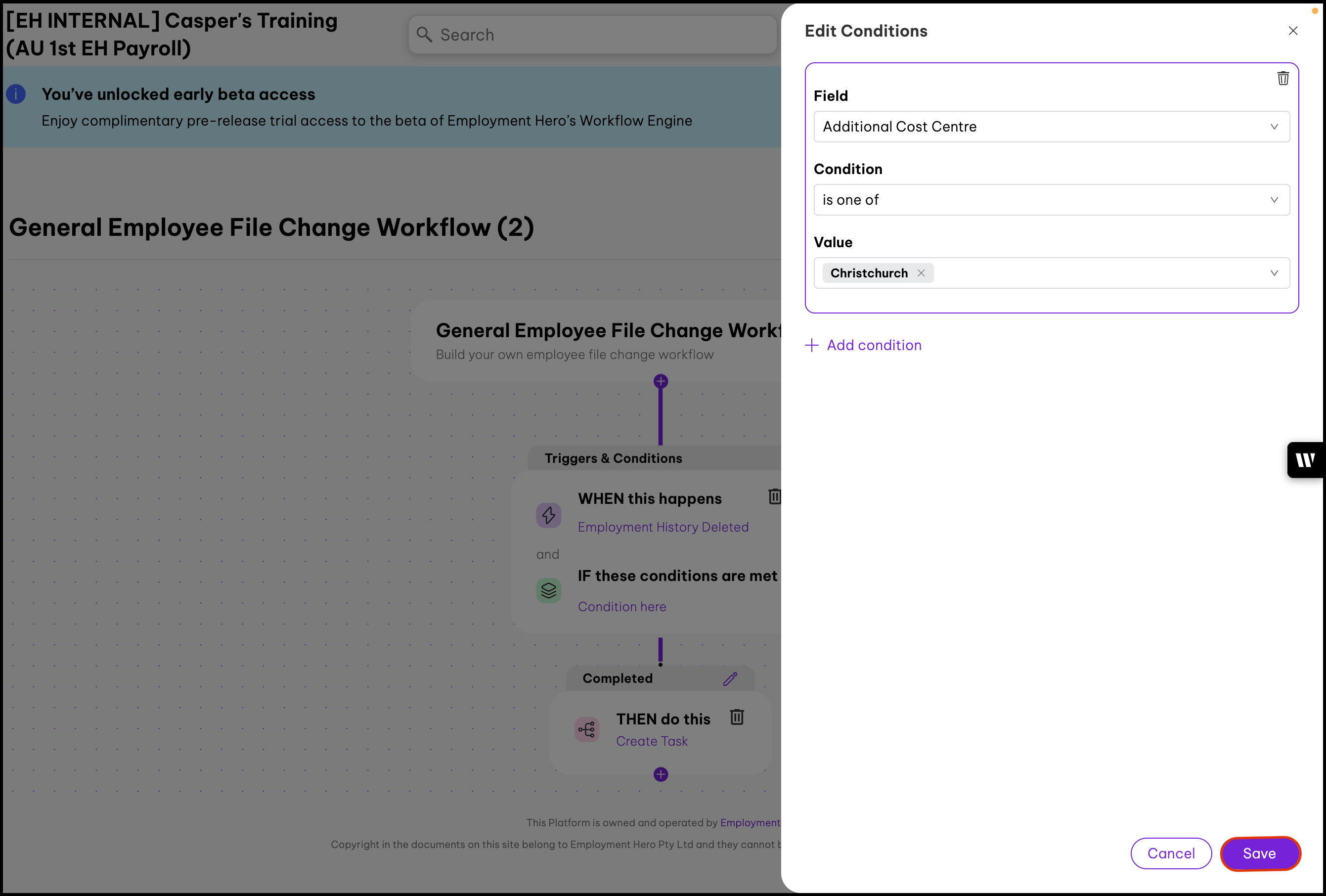This screenshot has width=1326, height=896.
Task: Focus the Search input field
Action: pos(592,35)
